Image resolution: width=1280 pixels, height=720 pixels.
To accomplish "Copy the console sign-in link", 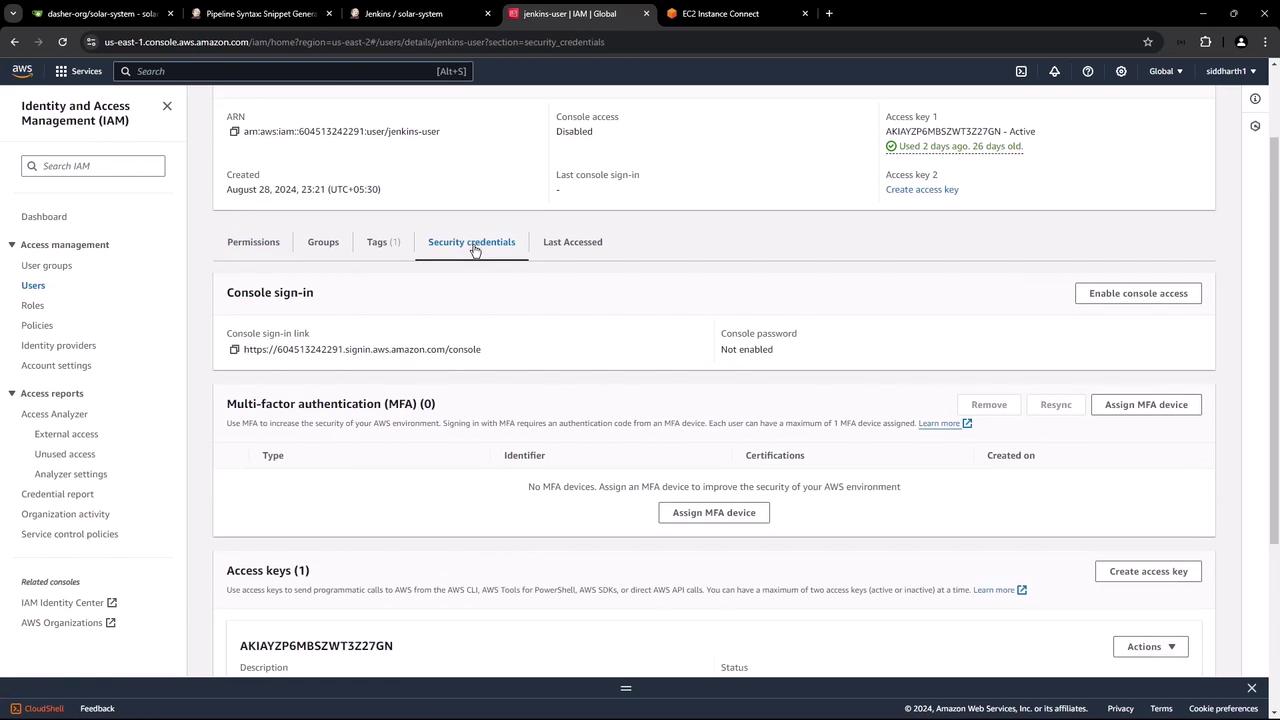I will [x=234, y=350].
